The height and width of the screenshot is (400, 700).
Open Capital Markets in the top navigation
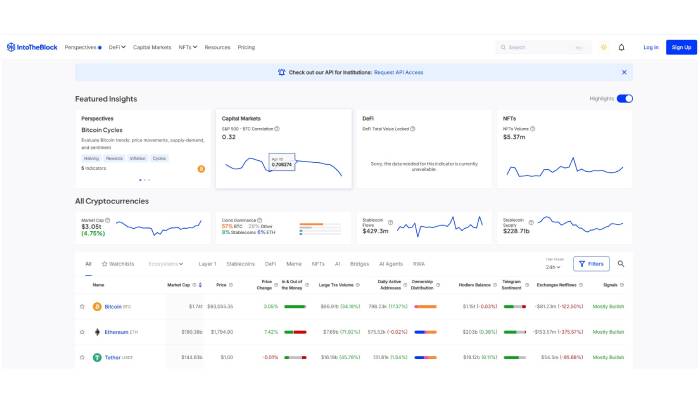tap(152, 47)
